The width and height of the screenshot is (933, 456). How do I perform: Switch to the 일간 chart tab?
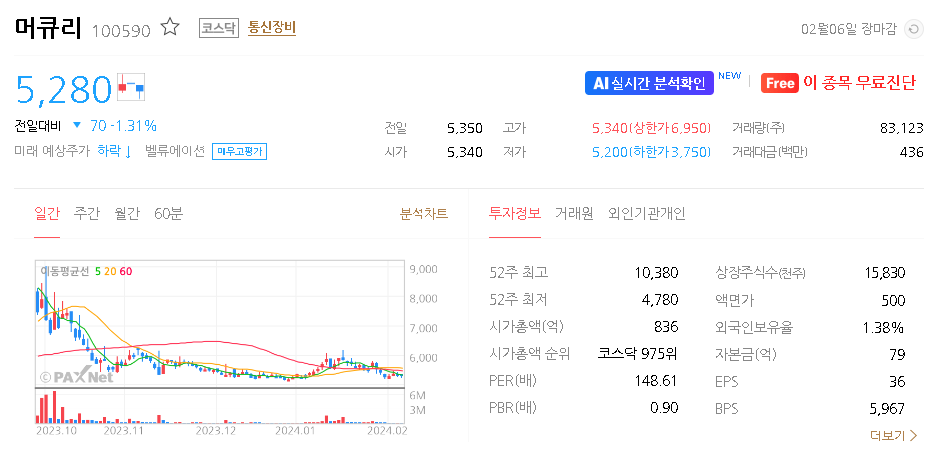point(47,214)
